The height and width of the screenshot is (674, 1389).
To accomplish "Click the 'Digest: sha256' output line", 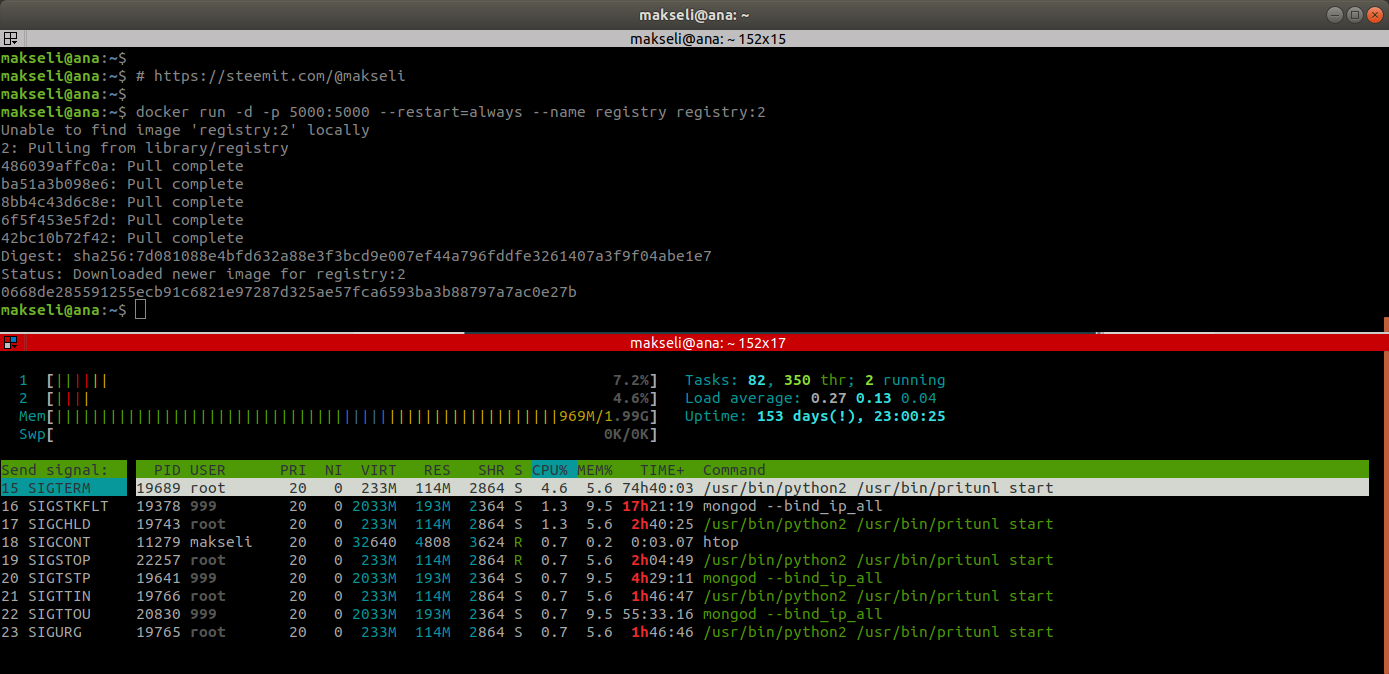I will pos(356,256).
